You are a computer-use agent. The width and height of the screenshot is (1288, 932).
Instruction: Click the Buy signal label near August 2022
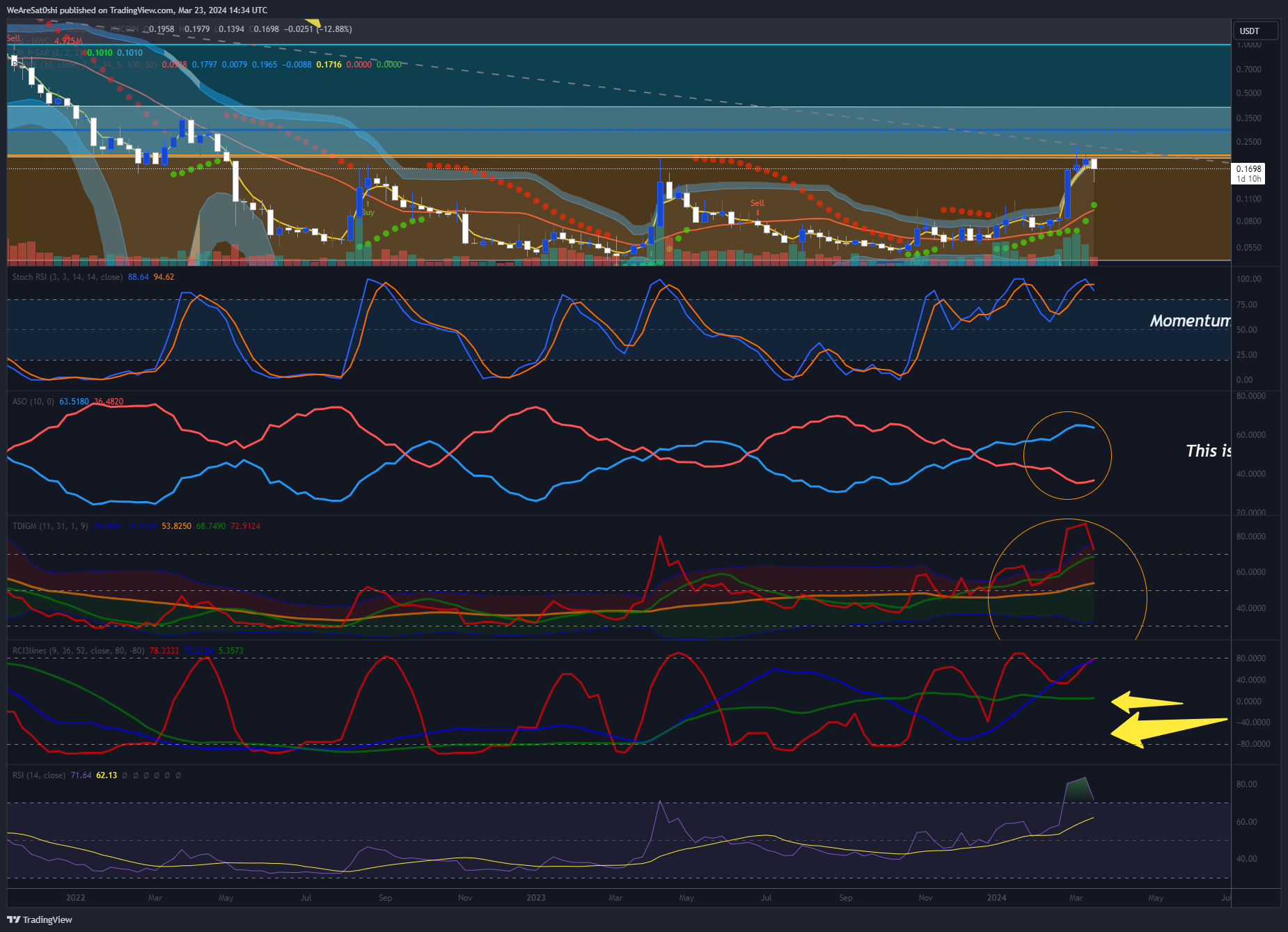368,212
